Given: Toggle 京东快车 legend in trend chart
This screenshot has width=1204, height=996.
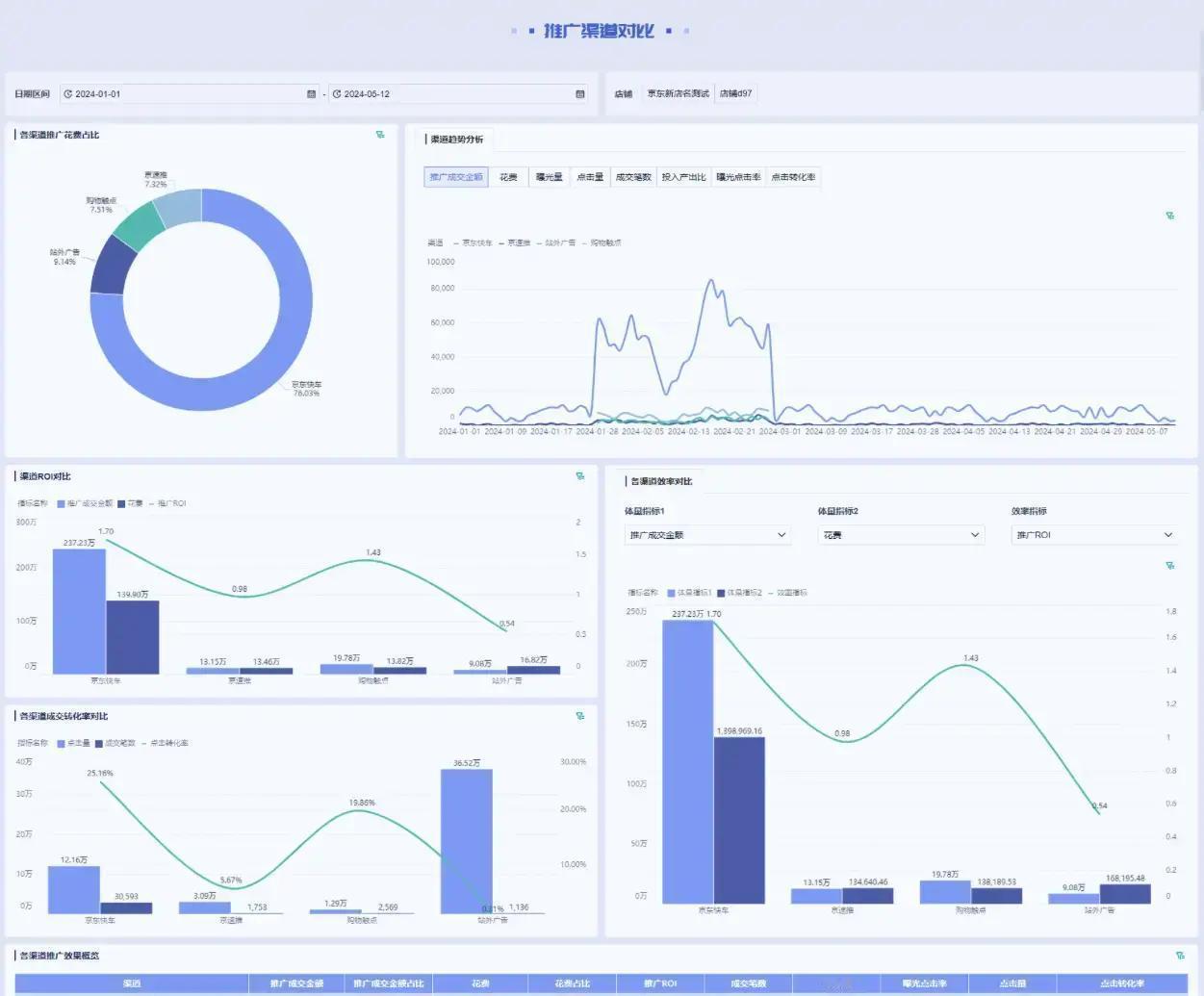Looking at the screenshot, I should [x=473, y=243].
